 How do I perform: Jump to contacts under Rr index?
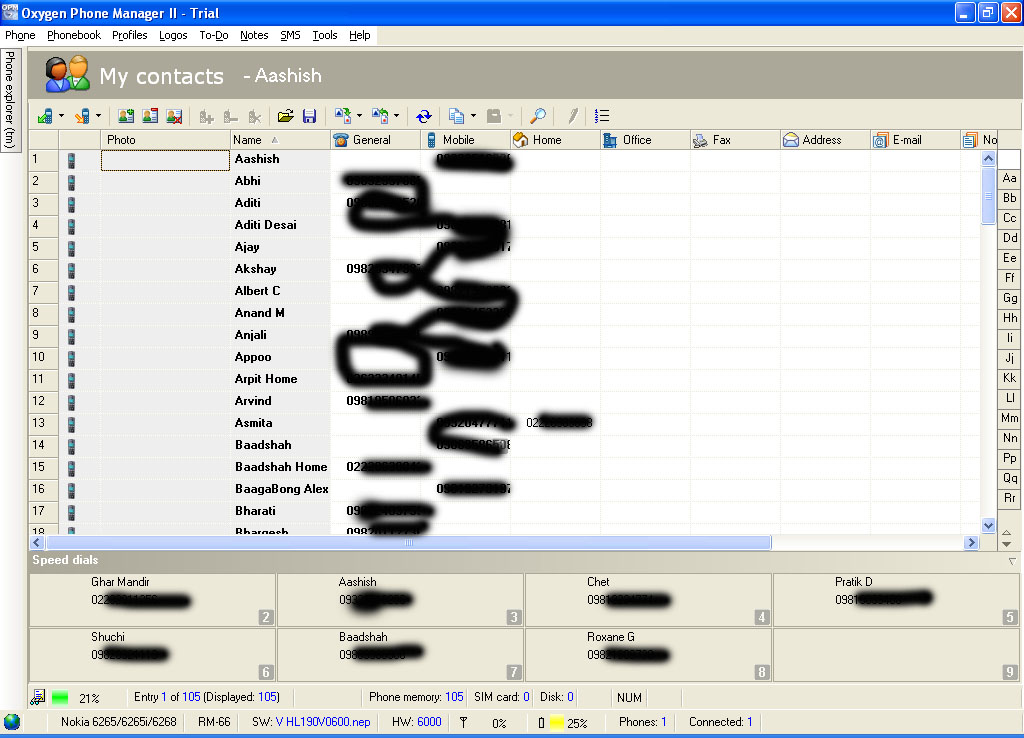coord(1009,498)
